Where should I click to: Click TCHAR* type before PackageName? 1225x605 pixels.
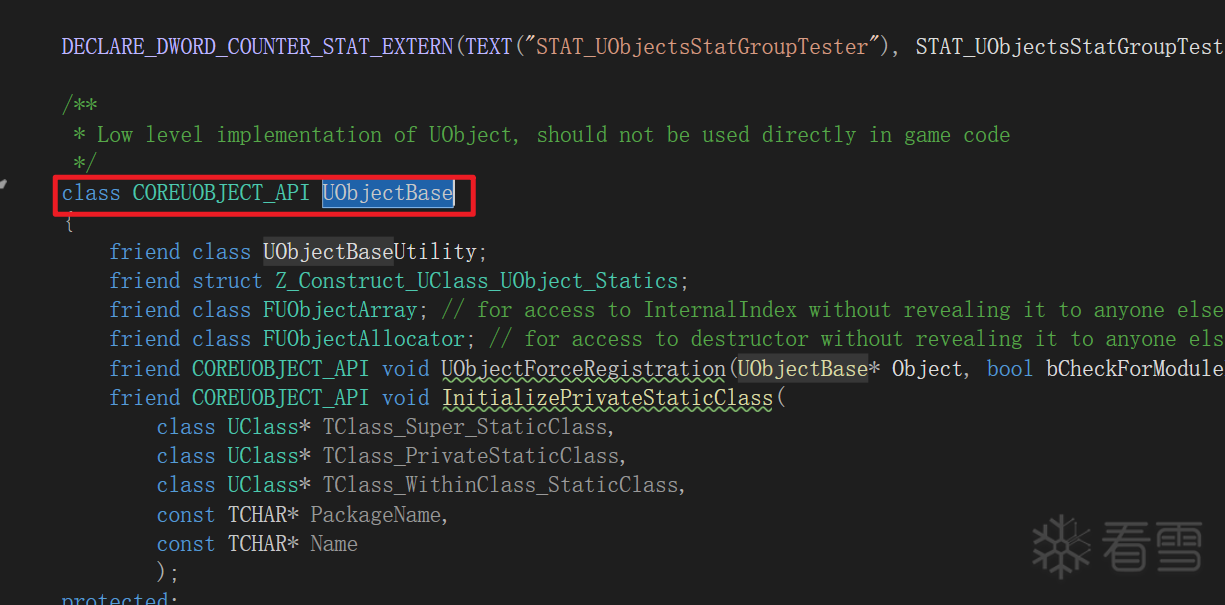(263, 515)
